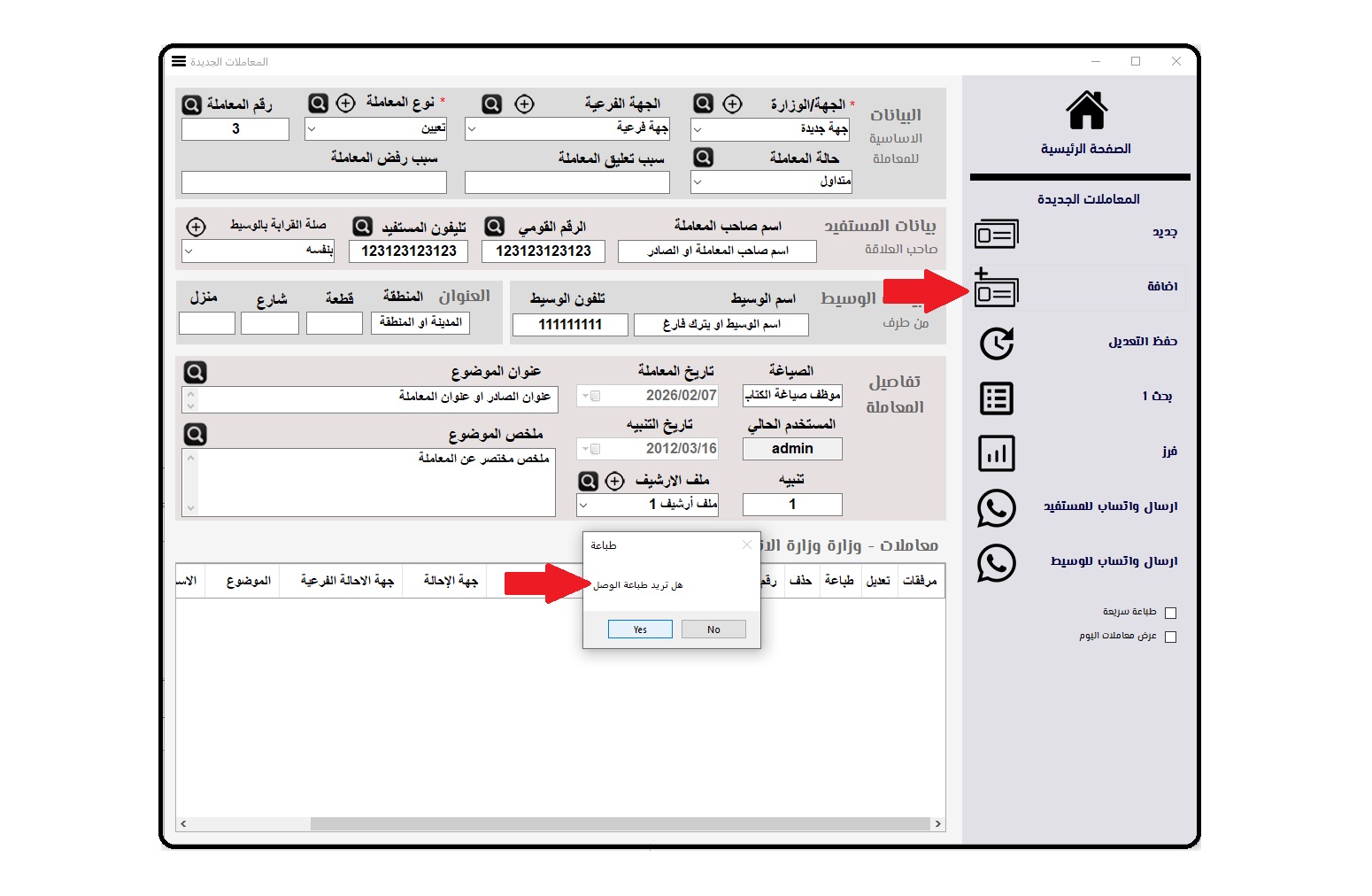Open the hamburger menu in the title bar
The image size is (1372, 896).
click(178, 60)
